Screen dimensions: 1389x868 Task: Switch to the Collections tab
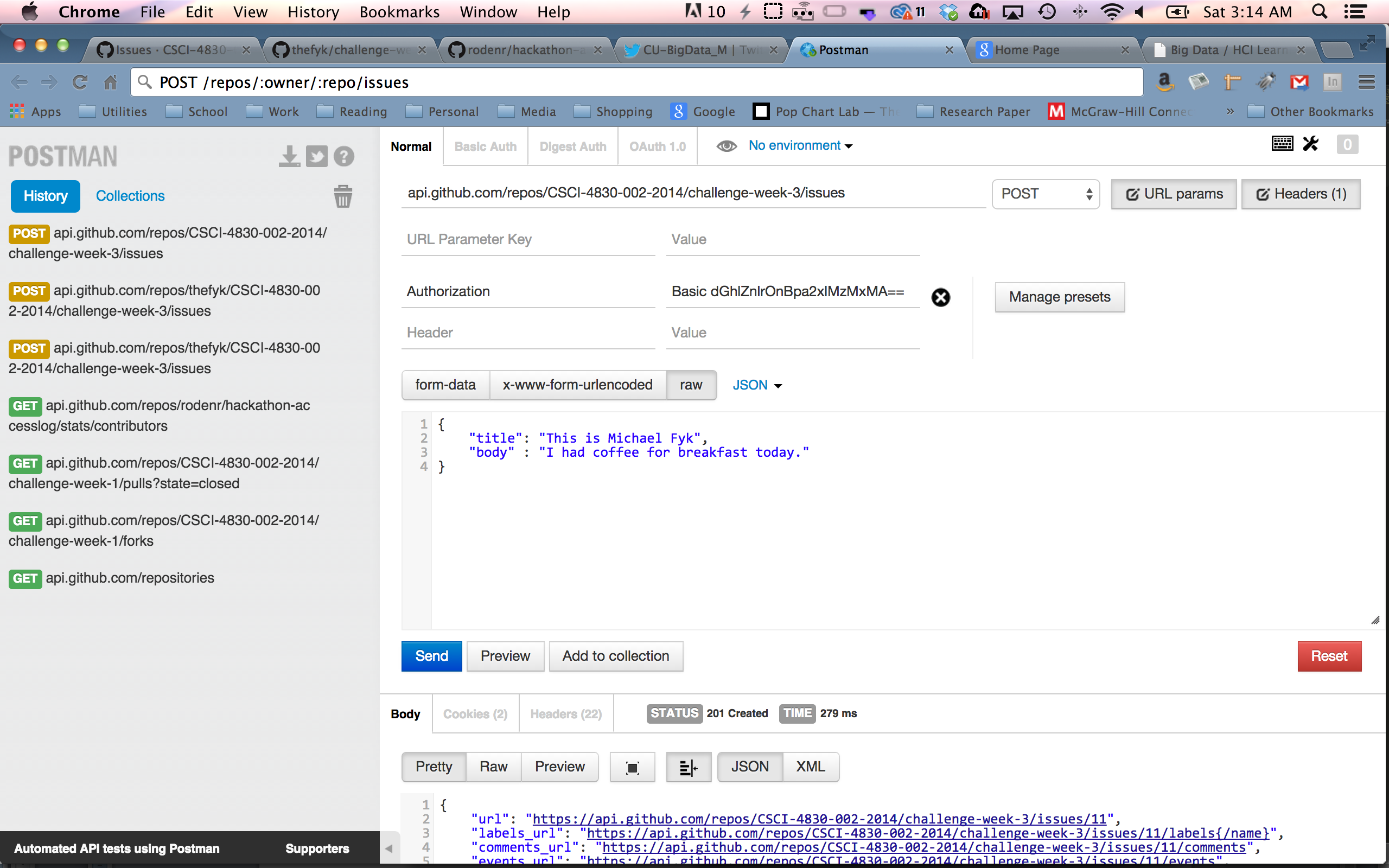pyautogui.click(x=130, y=196)
